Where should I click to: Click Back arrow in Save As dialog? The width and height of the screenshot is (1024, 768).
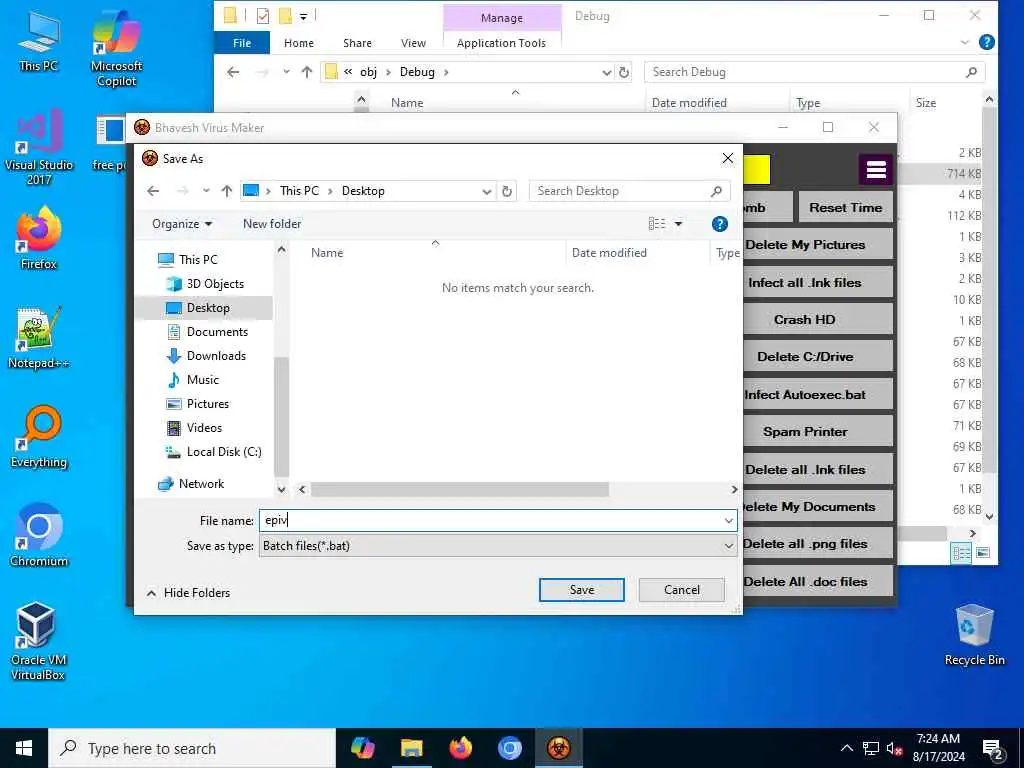pyautogui.click(x=153, y=191)
